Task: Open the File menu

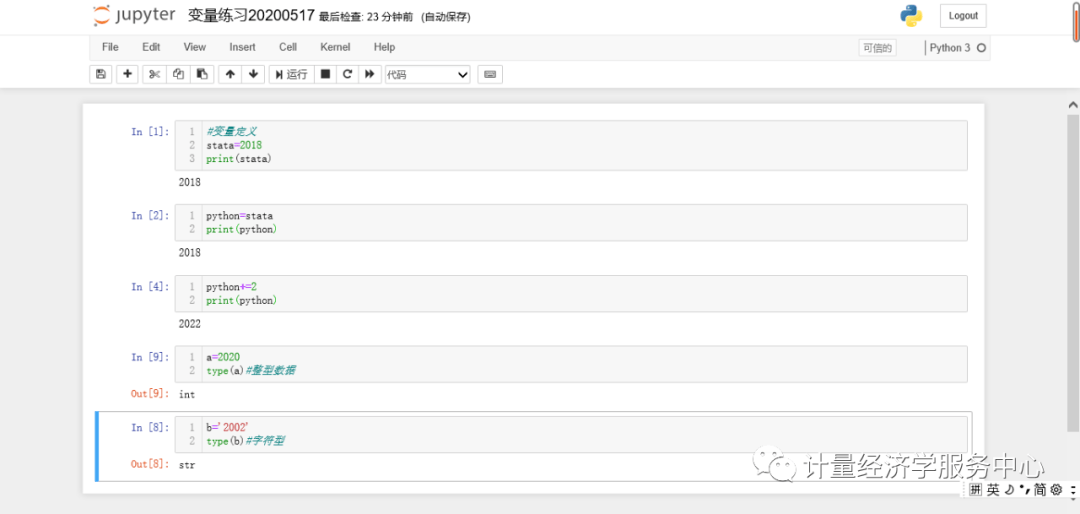Action: coord(110,47)
